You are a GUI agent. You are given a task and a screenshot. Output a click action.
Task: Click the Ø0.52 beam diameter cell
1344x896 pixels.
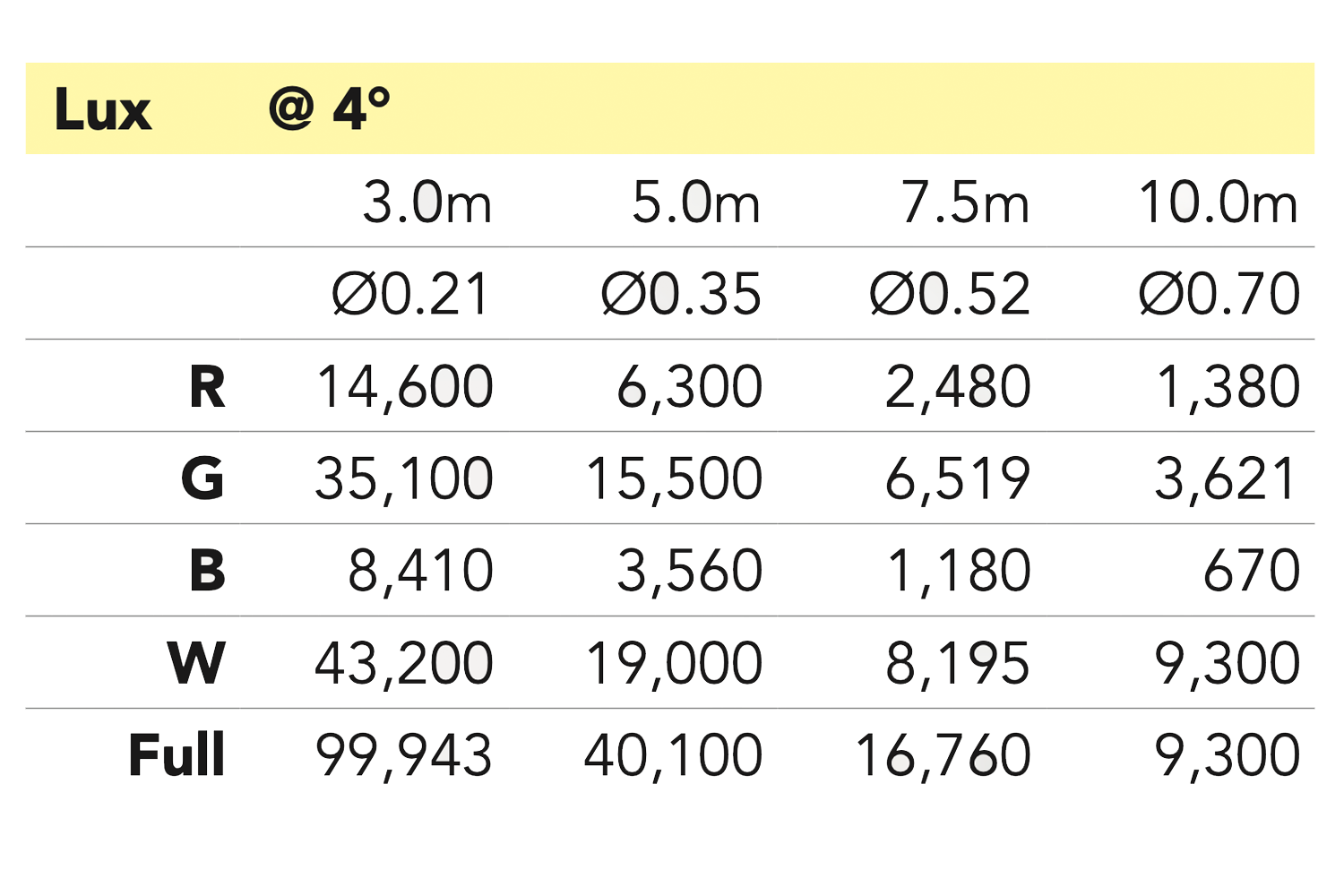click(x=950, y=294)
